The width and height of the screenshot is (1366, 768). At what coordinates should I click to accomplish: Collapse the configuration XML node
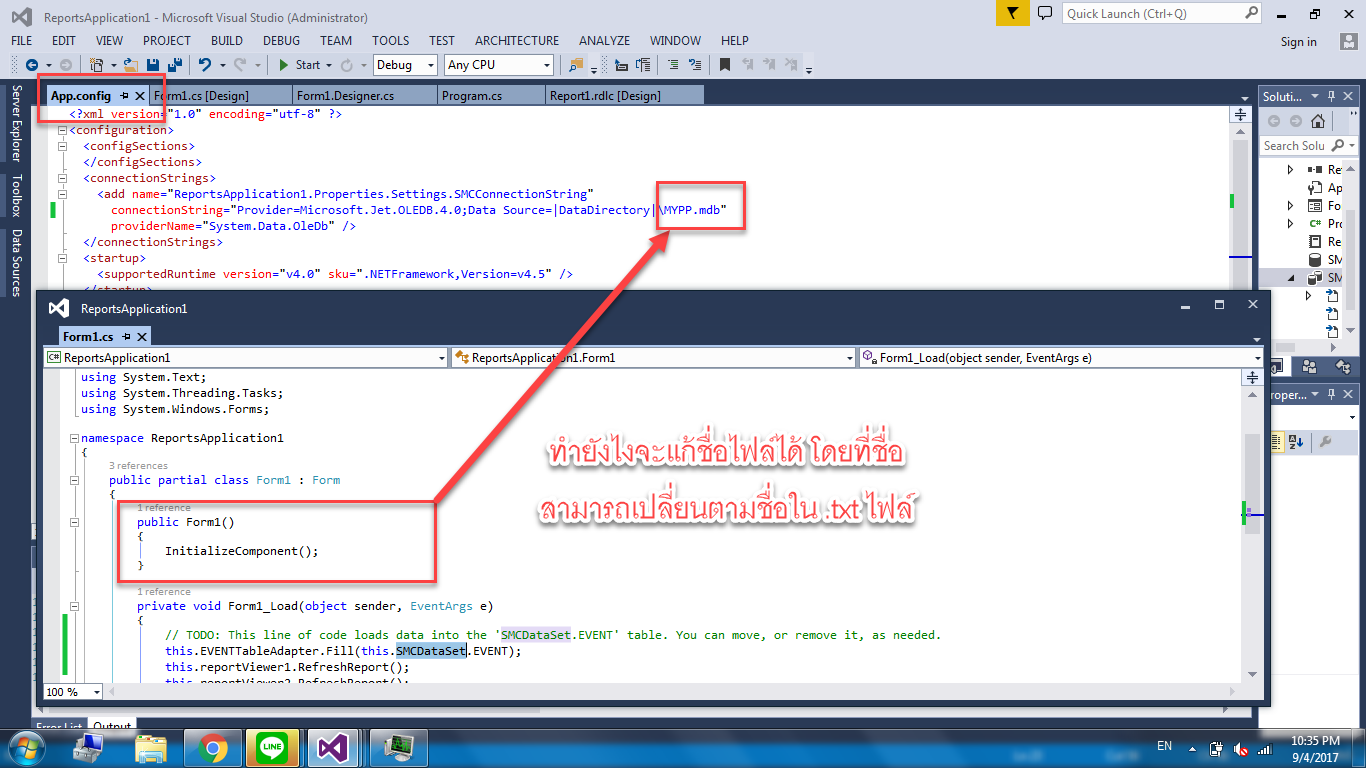tap(62, 130)
